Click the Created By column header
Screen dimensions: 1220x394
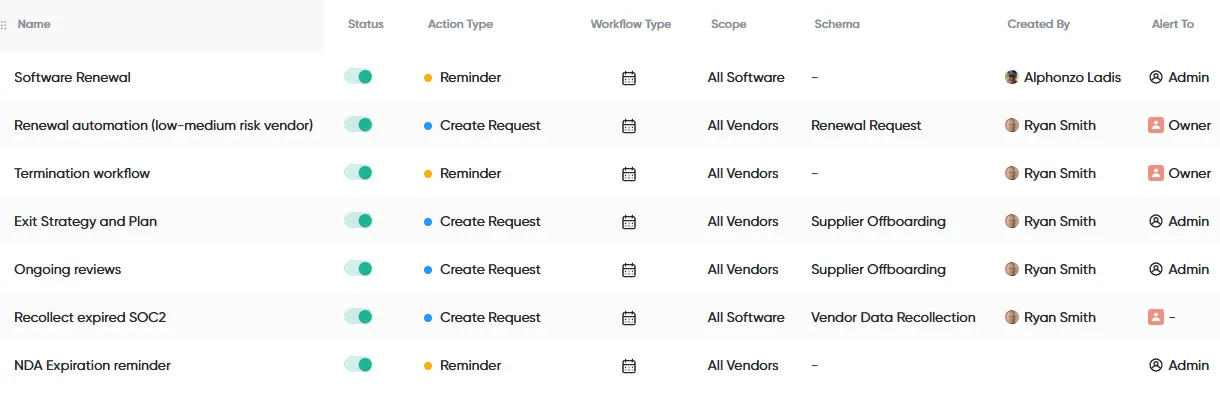1038,24
